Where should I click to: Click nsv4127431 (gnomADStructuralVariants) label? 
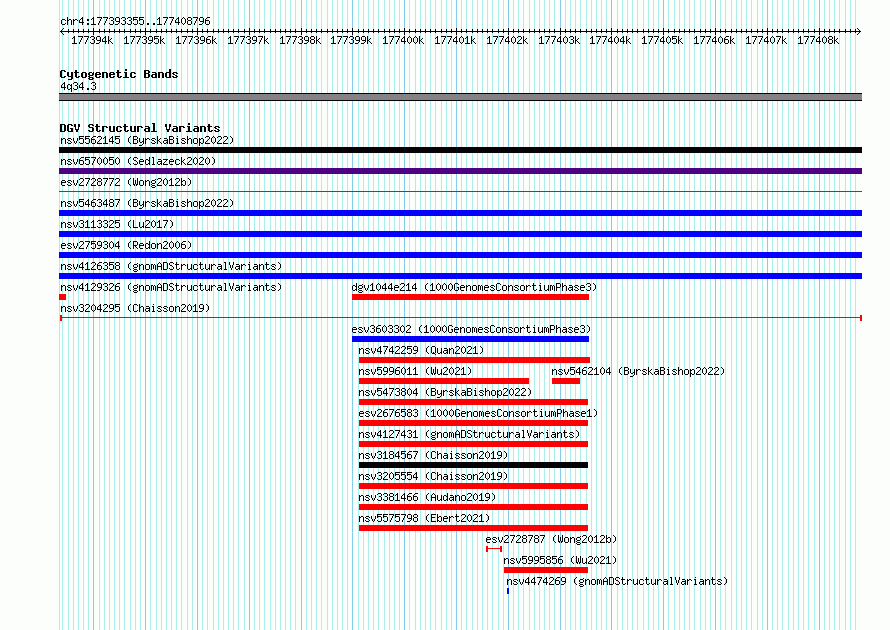(469, 434)
